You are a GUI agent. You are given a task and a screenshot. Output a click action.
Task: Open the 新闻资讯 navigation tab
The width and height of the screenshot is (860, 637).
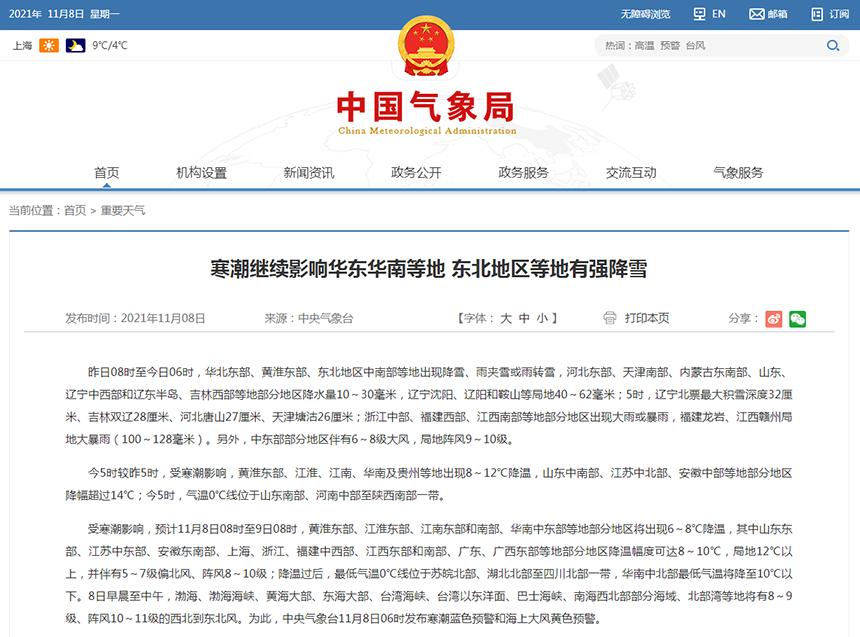[x=309, y=173]
